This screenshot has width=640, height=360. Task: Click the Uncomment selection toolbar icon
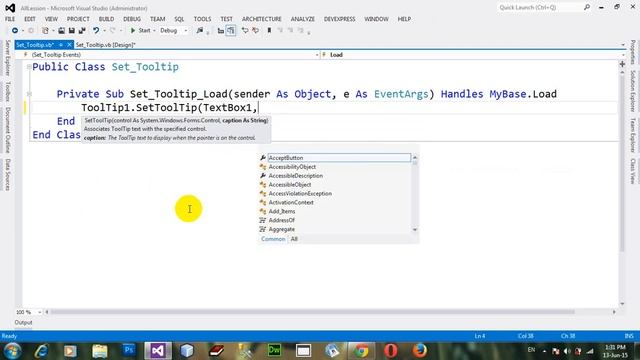(x=256, y=31)
